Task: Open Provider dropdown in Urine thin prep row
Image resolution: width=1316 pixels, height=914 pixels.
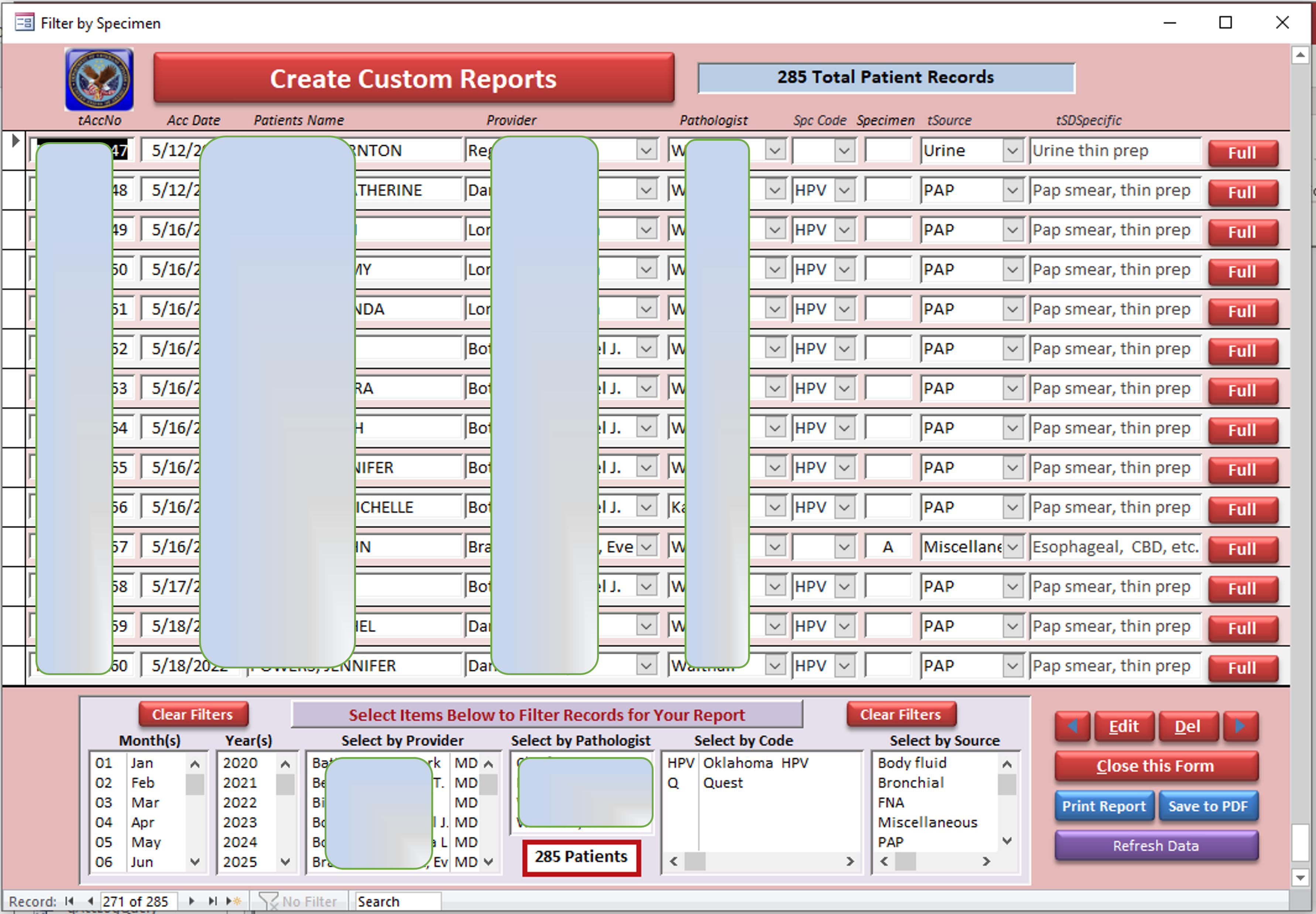Action: click(646, 151)
